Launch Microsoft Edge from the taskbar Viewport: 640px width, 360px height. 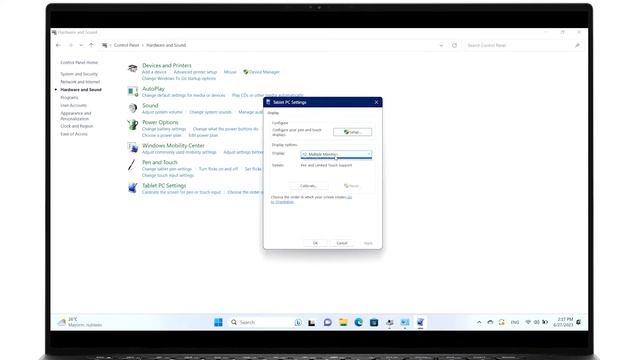point(358,322)
